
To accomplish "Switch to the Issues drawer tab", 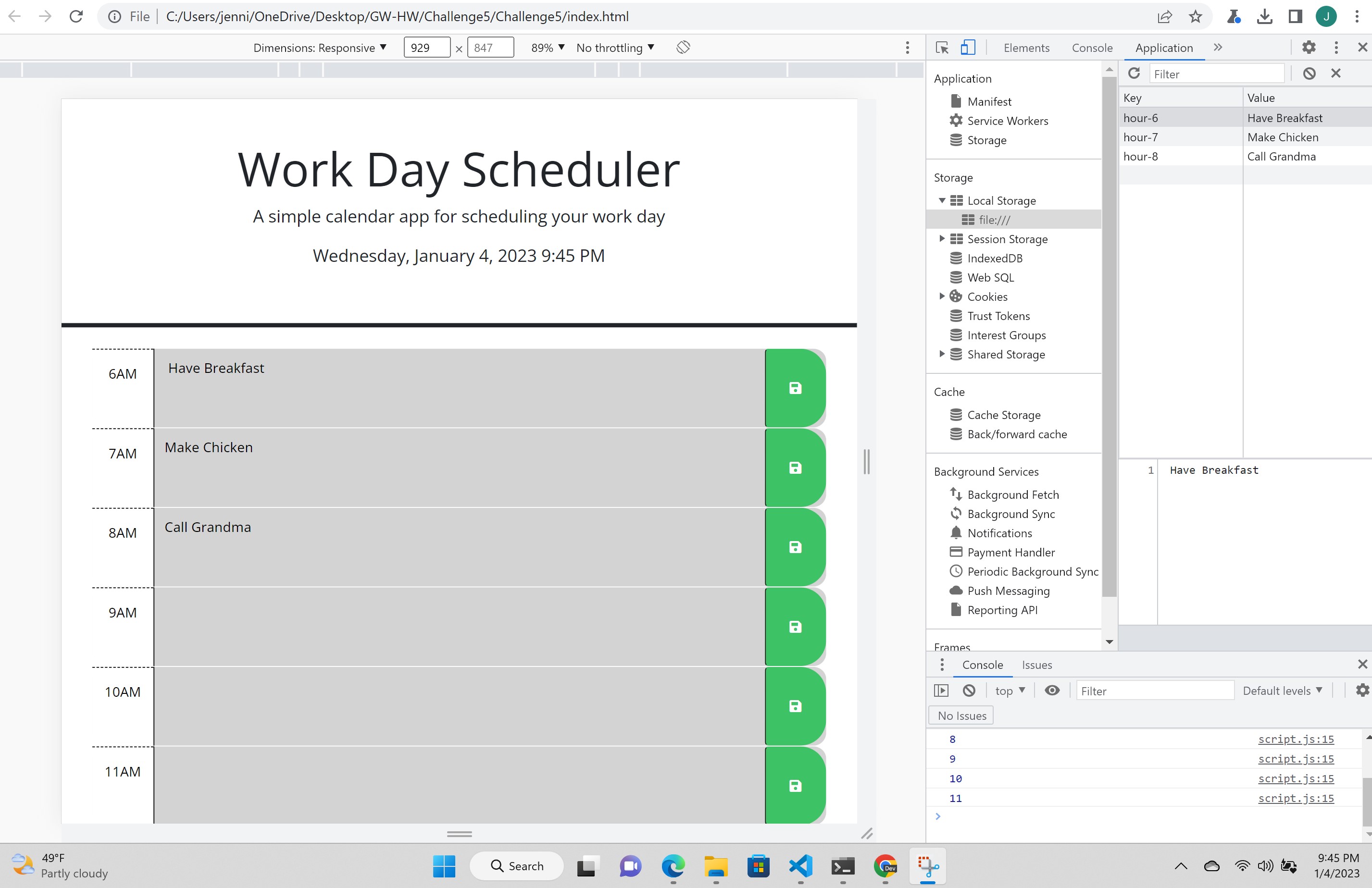I will 1036,665.
